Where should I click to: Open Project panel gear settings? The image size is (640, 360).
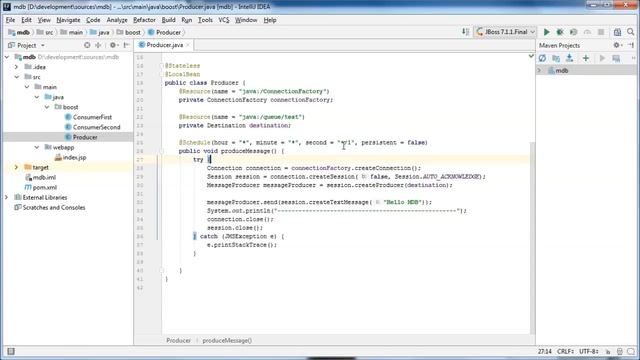click(x=113, y=45)
